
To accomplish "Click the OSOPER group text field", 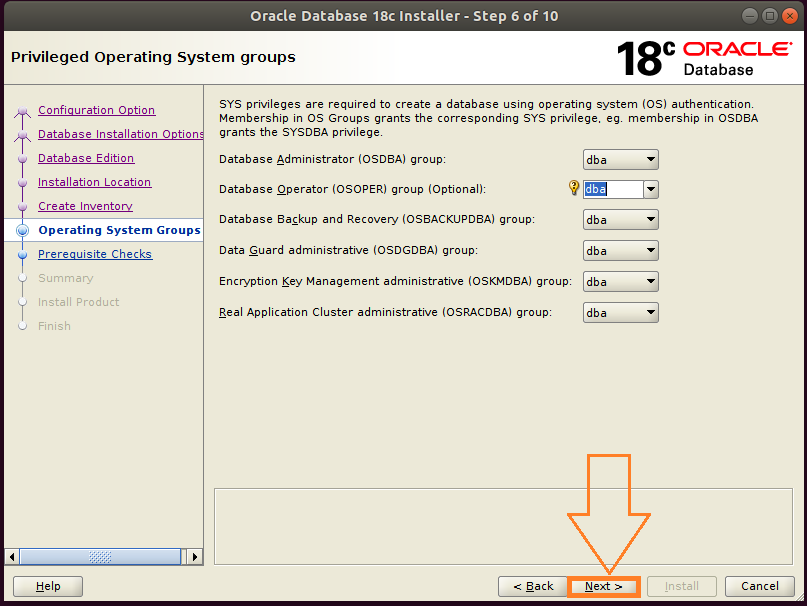I will (613, 189).
